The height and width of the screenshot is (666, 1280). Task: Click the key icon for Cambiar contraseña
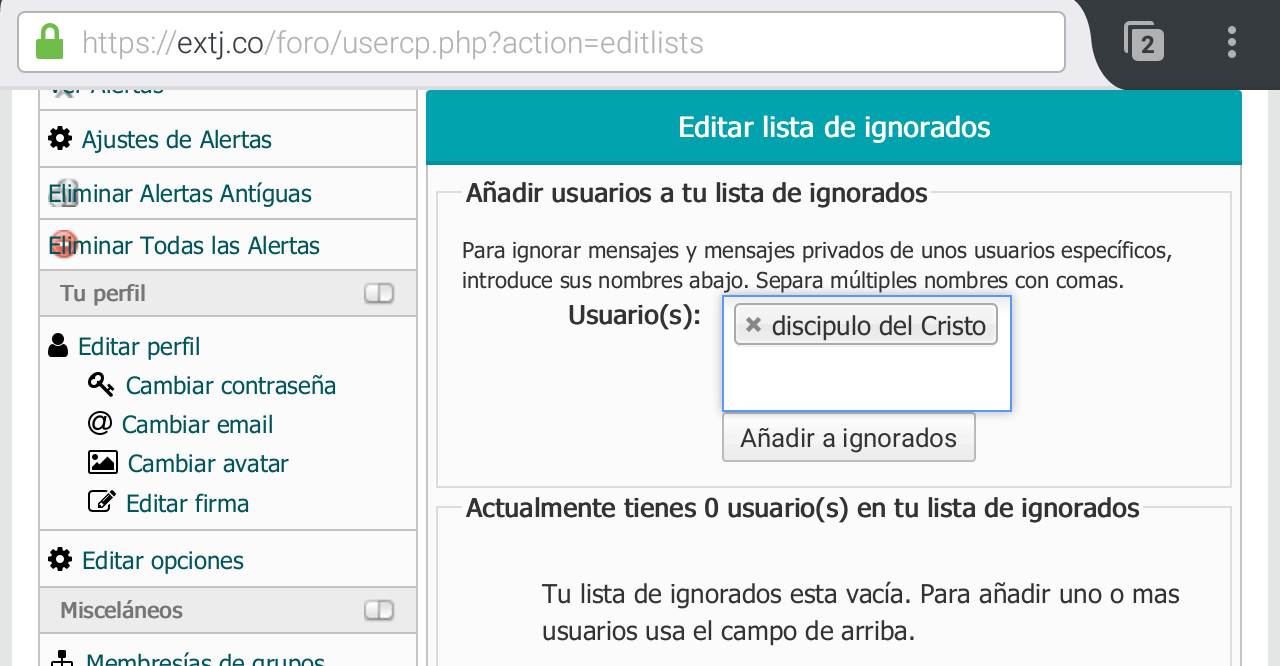pos(101,385)
